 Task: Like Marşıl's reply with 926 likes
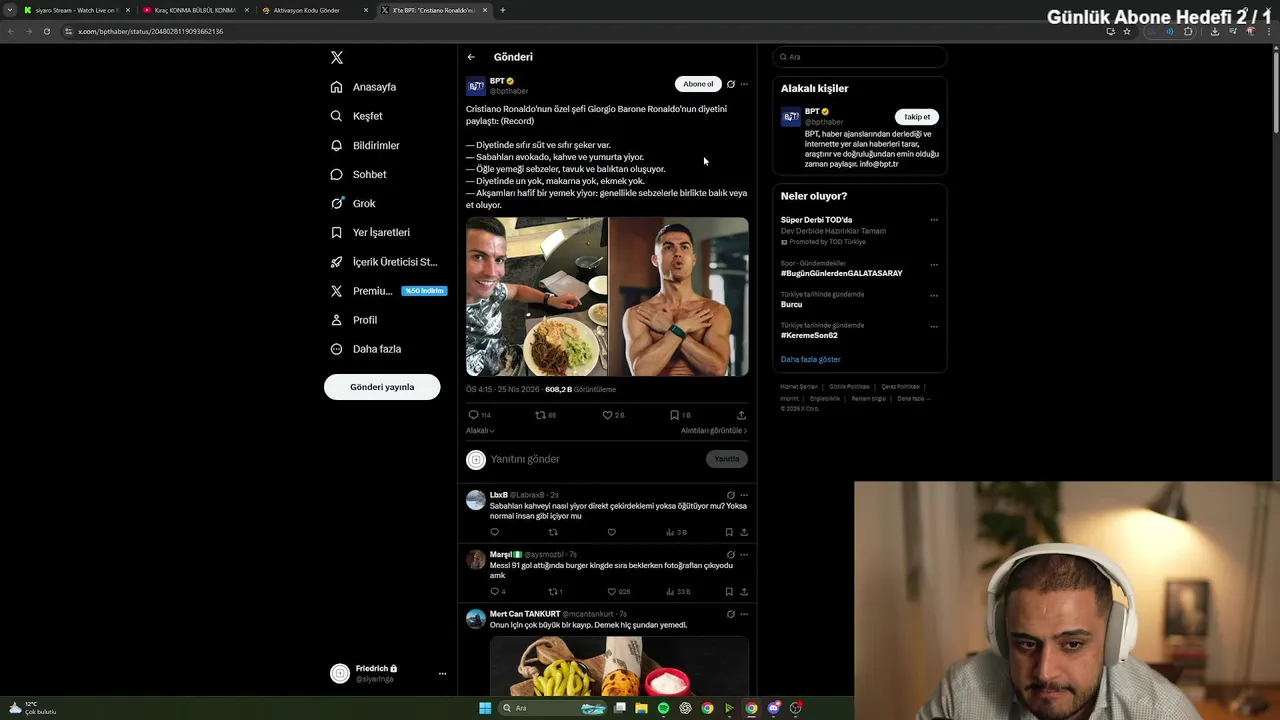tap(618, 591)
